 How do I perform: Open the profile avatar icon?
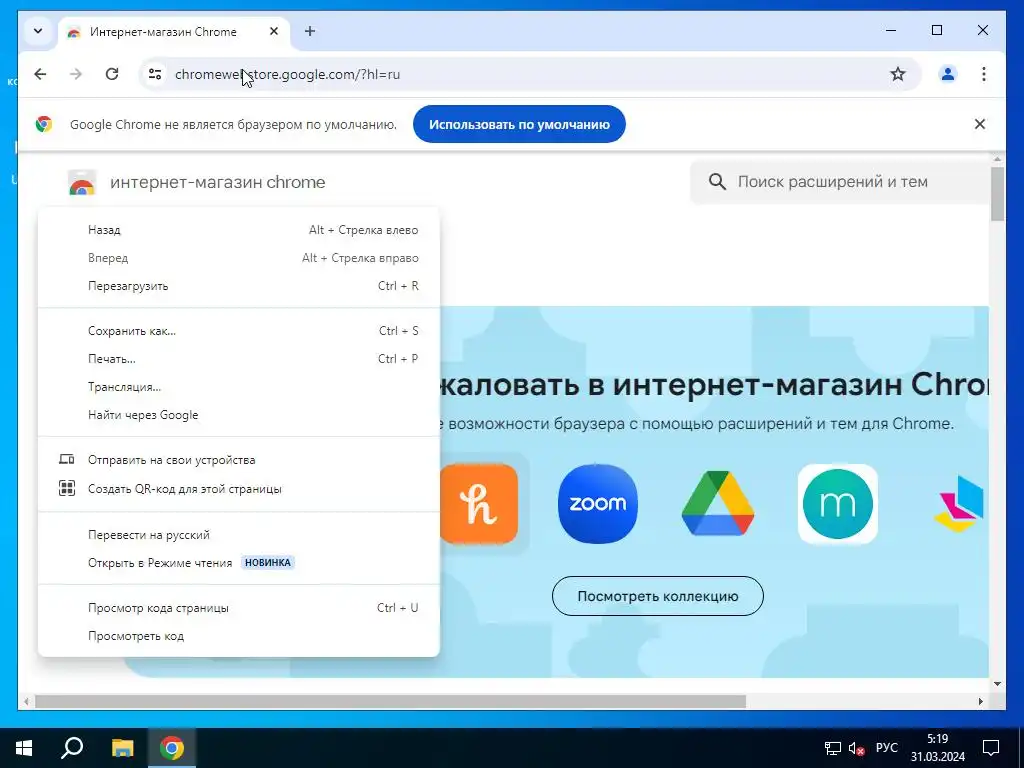pos(948,74)
